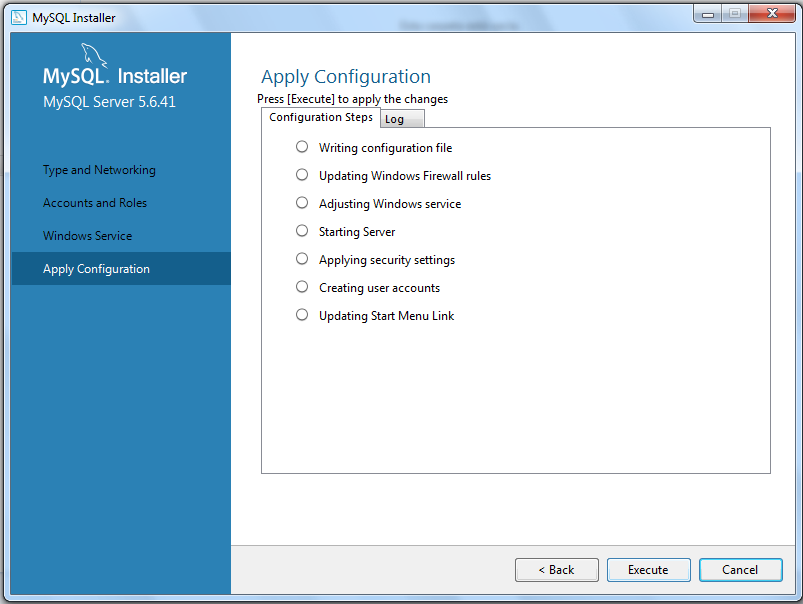
Task: Click the 'Writing configuration file' text
Action: [x=386, y=148]
